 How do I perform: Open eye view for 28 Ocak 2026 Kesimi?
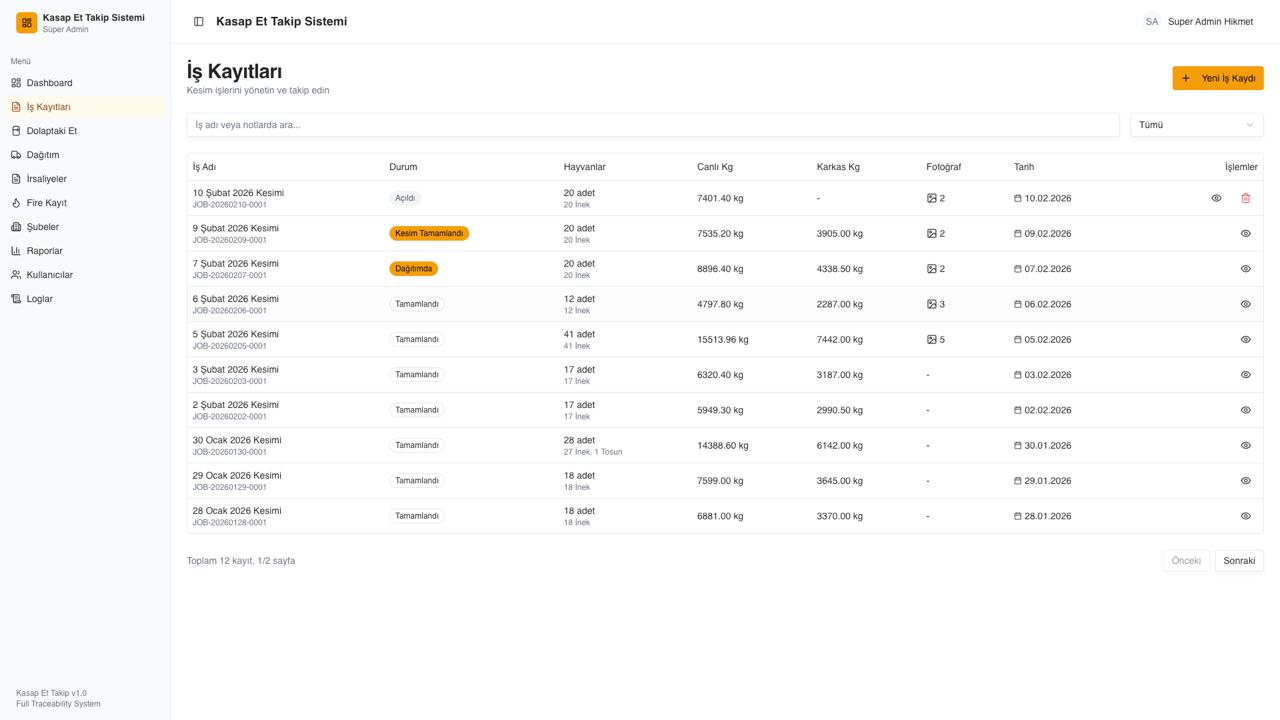1245,516
